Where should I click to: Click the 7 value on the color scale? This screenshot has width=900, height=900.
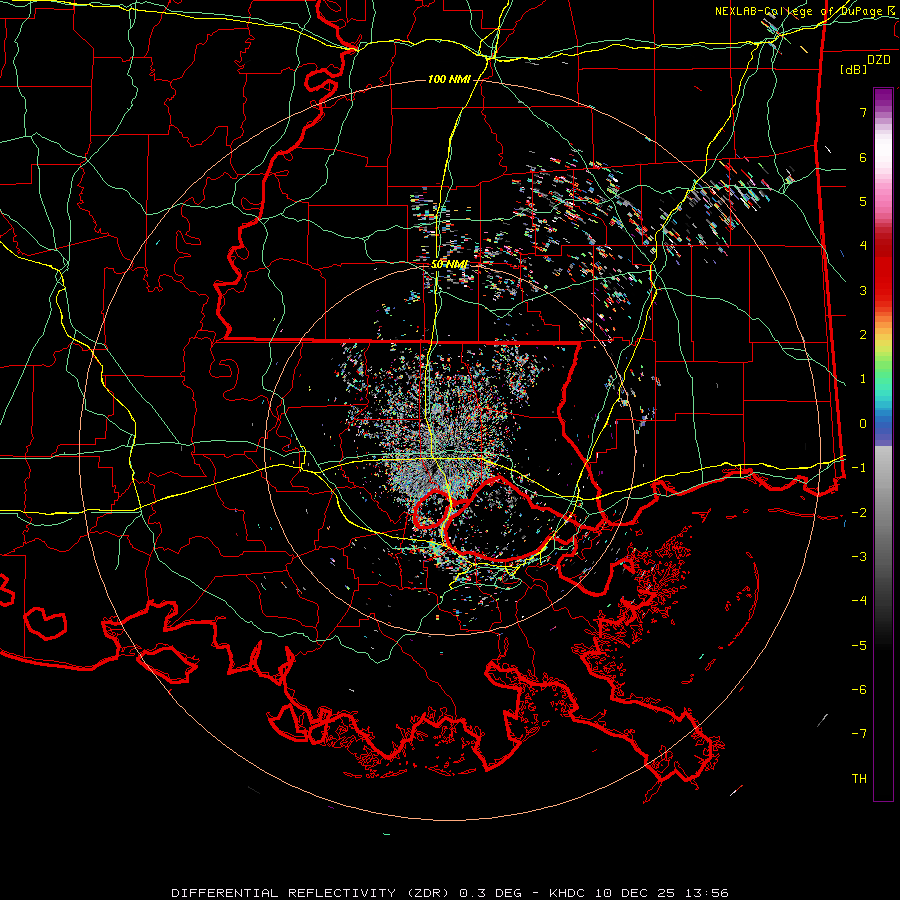[863, 112]
